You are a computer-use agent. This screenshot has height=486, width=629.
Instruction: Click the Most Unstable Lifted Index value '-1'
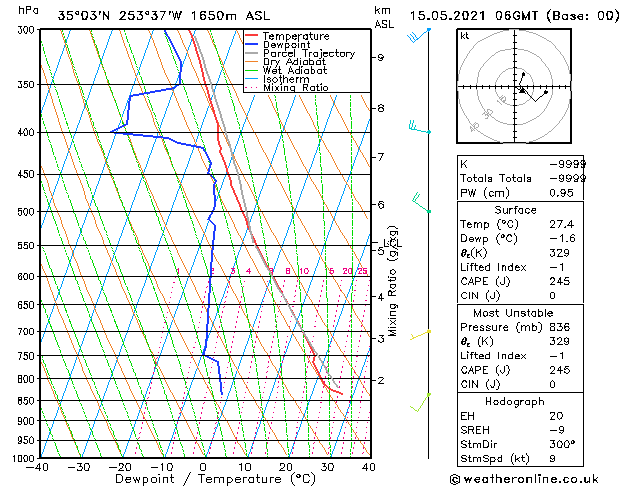pyautogui.click(x=557, y=356)
